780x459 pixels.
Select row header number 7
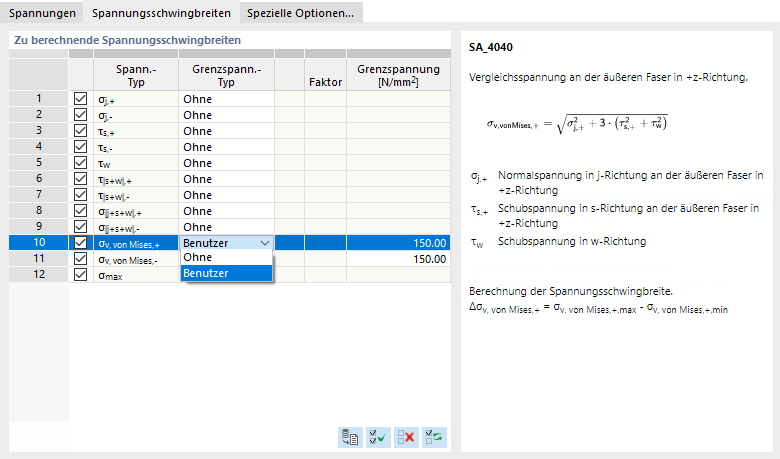point(38,195)
